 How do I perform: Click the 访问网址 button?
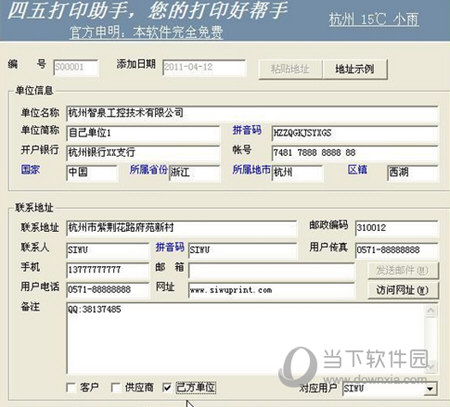coord(403,290)
